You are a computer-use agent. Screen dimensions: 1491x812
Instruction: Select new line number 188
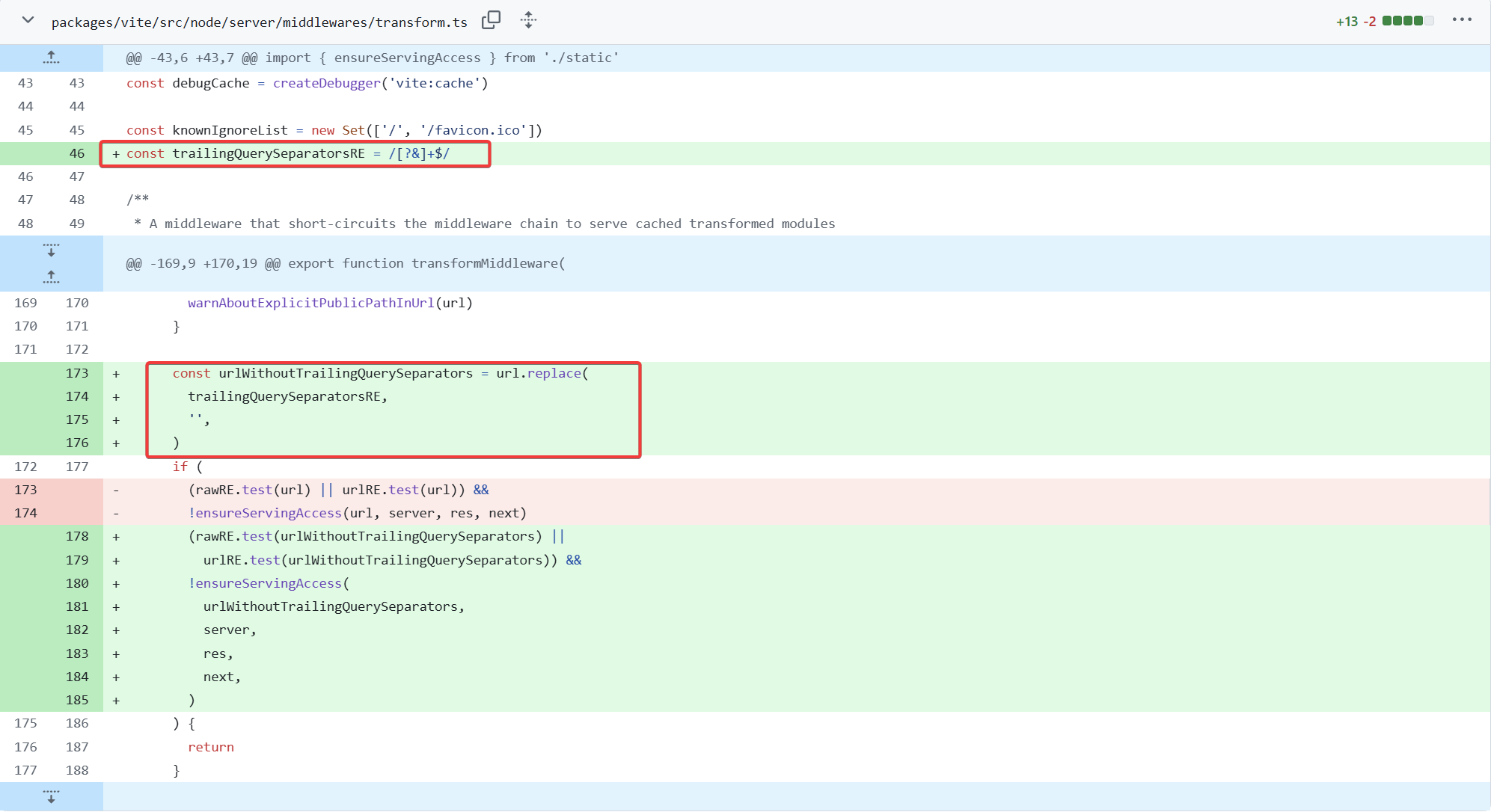[x=77, y=770]
